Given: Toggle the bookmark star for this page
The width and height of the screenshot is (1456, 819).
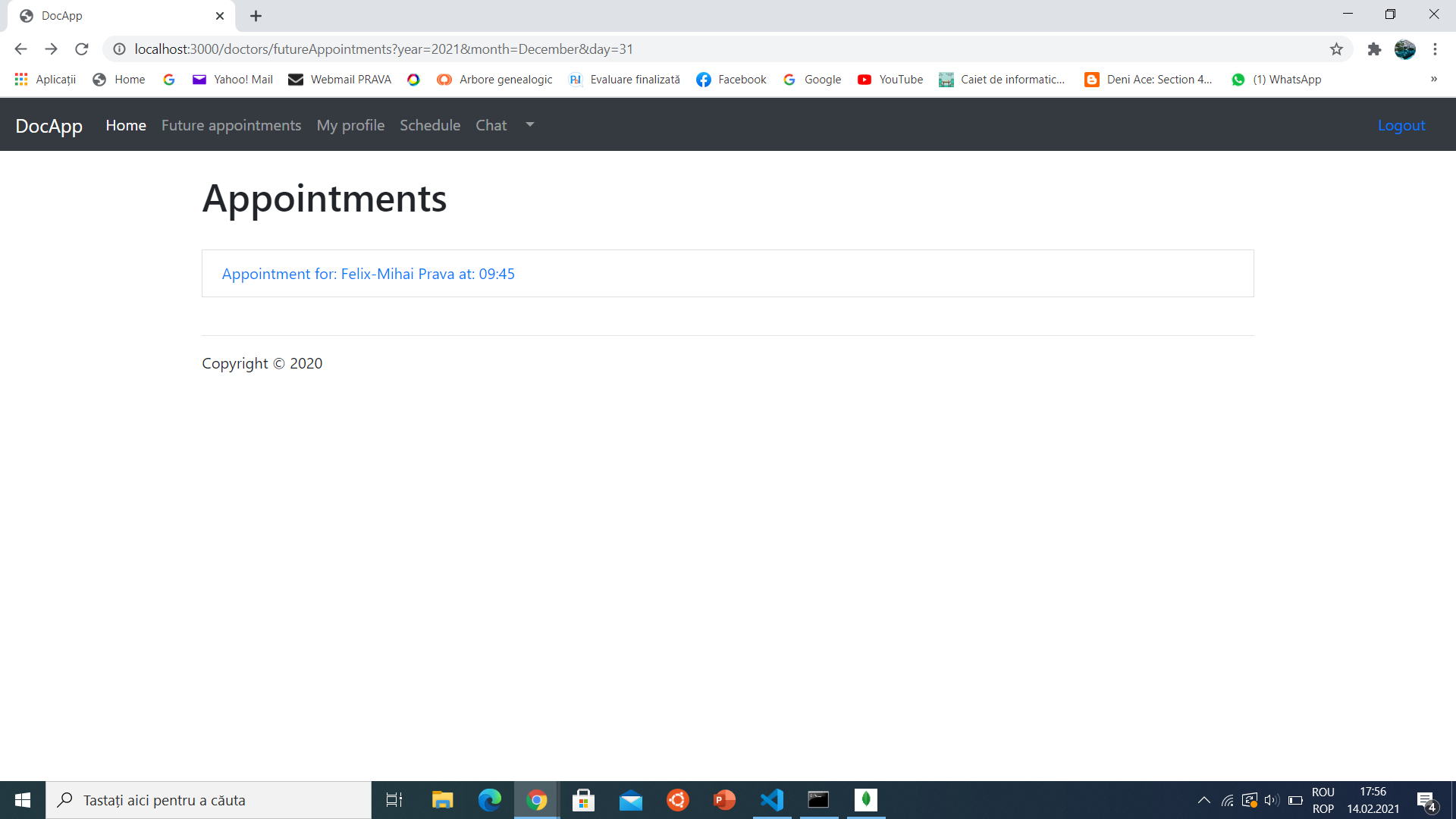Looking at the screenshot, I should tap(1336, 49).
